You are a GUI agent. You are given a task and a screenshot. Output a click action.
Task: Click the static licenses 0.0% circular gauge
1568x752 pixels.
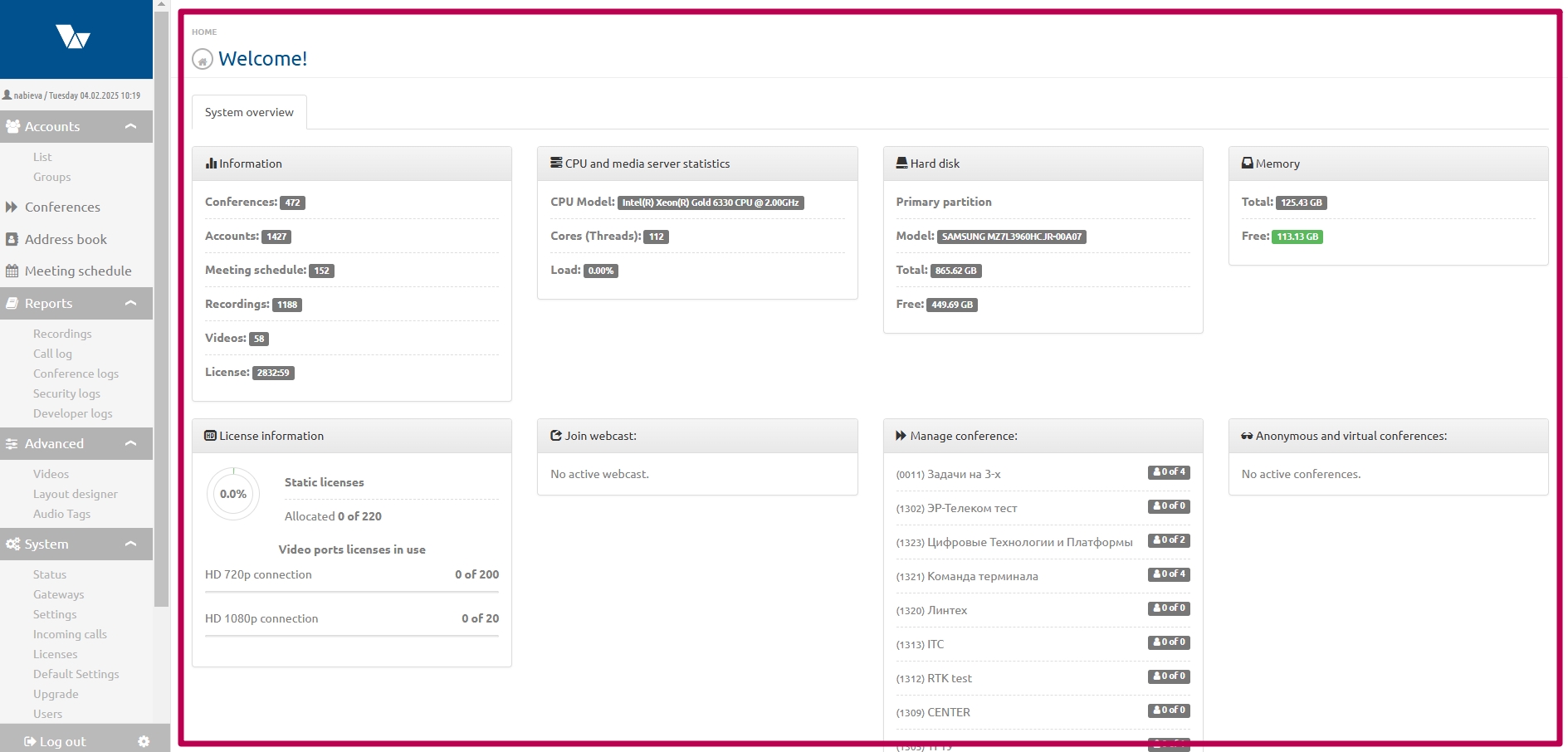(233, 494)
